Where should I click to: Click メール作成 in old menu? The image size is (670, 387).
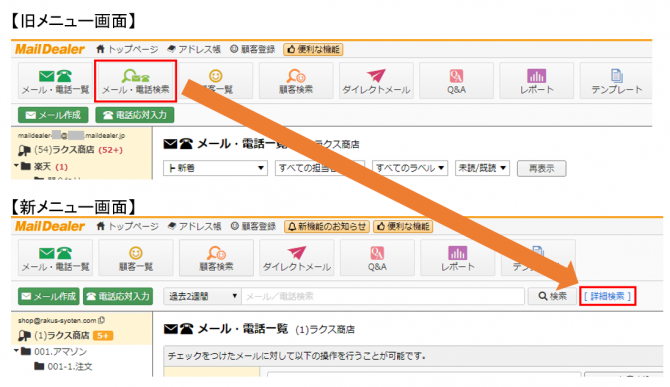[53, 115]
